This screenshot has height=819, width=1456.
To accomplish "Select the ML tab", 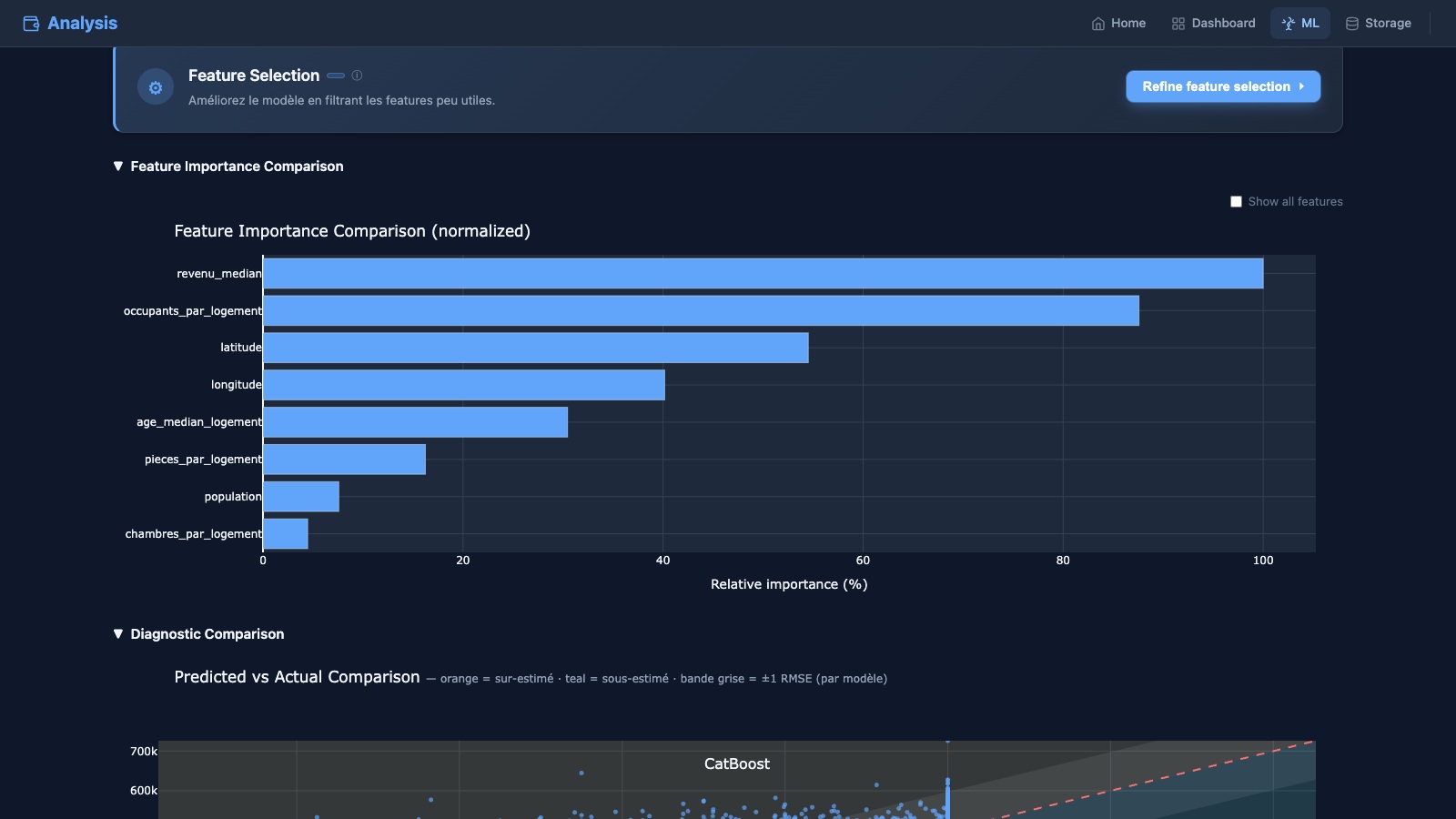I will pyautogui.click(x=1300, y=24).
